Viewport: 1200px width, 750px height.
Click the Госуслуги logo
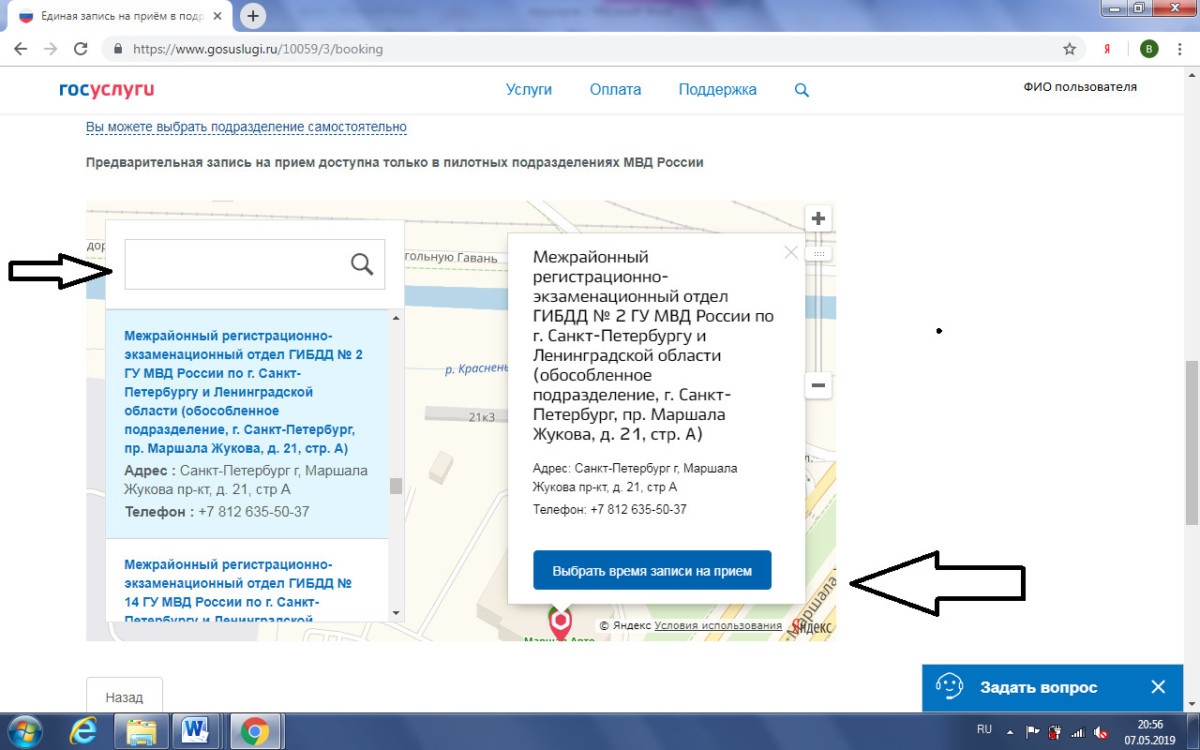pos(106,90)
